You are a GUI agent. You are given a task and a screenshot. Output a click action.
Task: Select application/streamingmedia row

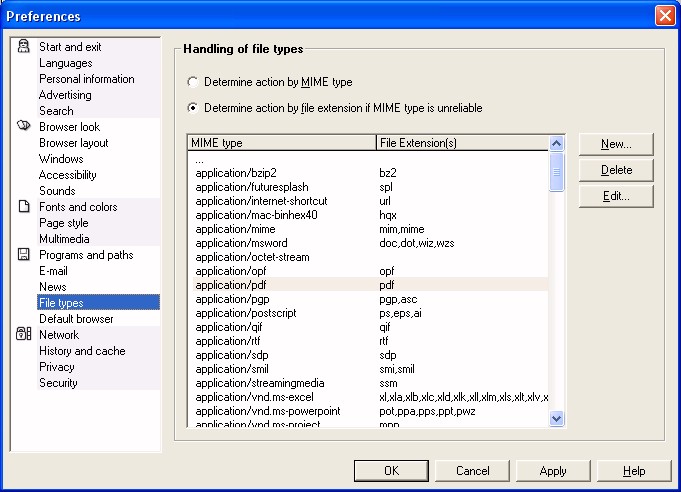point(370,383)
